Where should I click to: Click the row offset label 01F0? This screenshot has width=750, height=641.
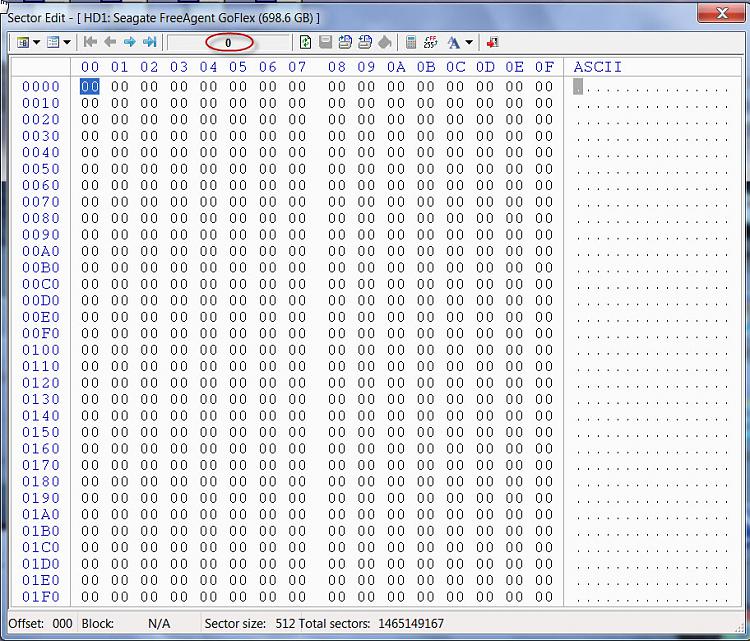point(41,597)
